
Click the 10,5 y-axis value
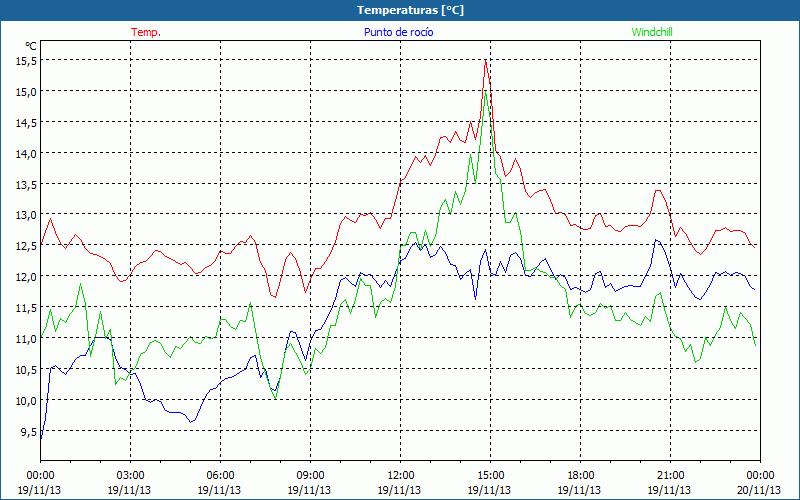(x=27, y=369)
